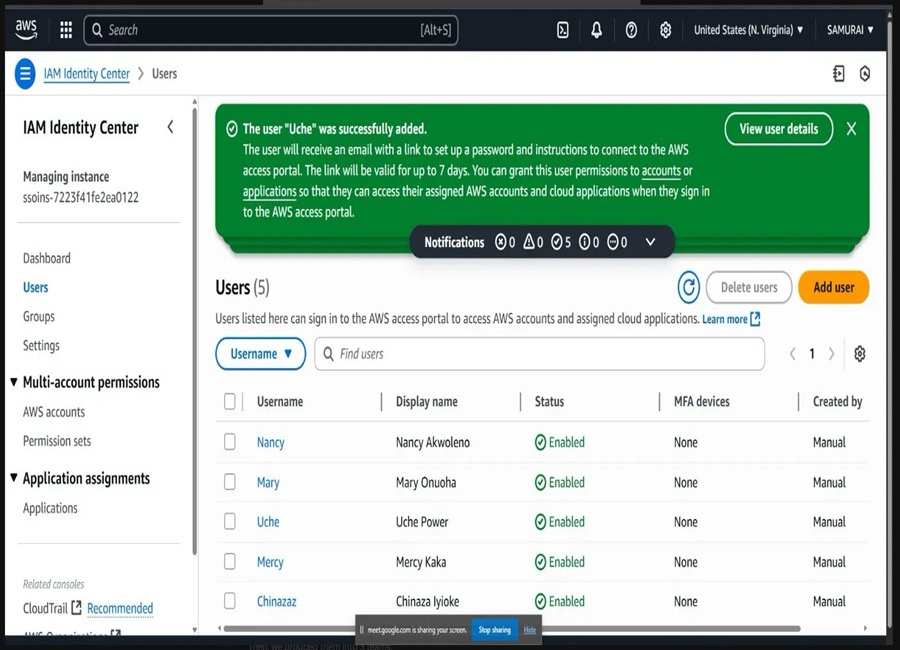Screen dimensions: 900x650
Task: Check the box for user Uche
Action: click(230, 521)
